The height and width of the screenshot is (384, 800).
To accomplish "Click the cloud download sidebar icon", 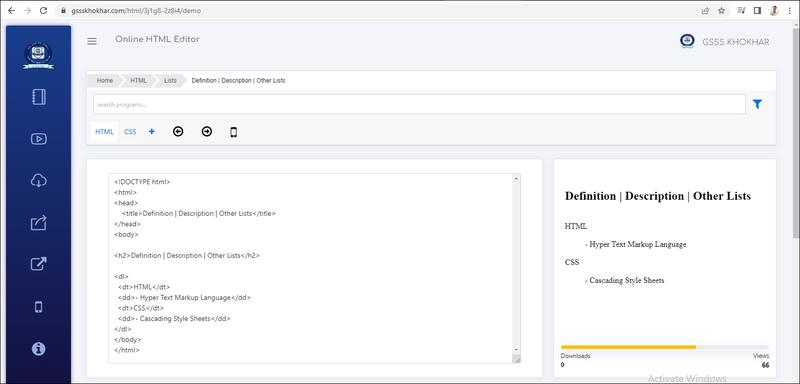I will coord(39,181).
